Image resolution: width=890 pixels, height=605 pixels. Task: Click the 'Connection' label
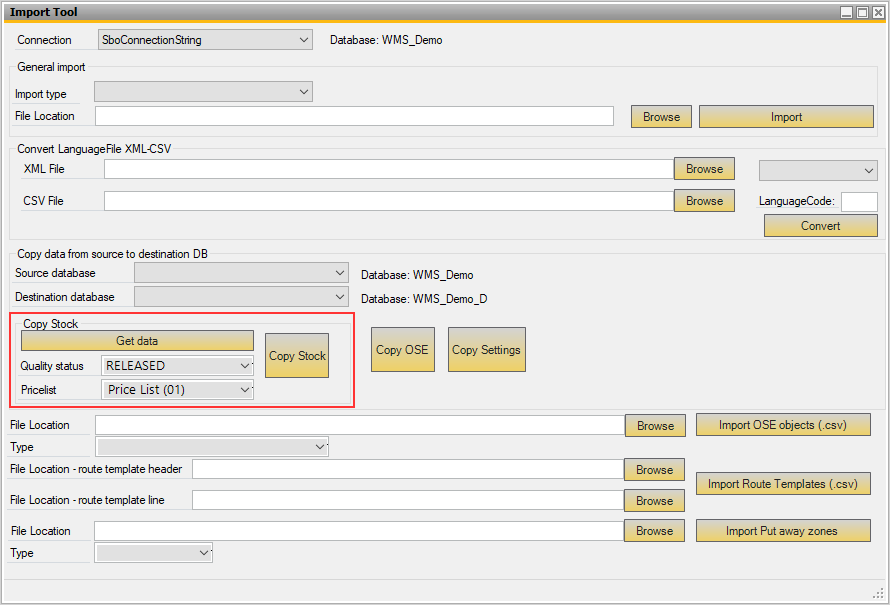44,40
